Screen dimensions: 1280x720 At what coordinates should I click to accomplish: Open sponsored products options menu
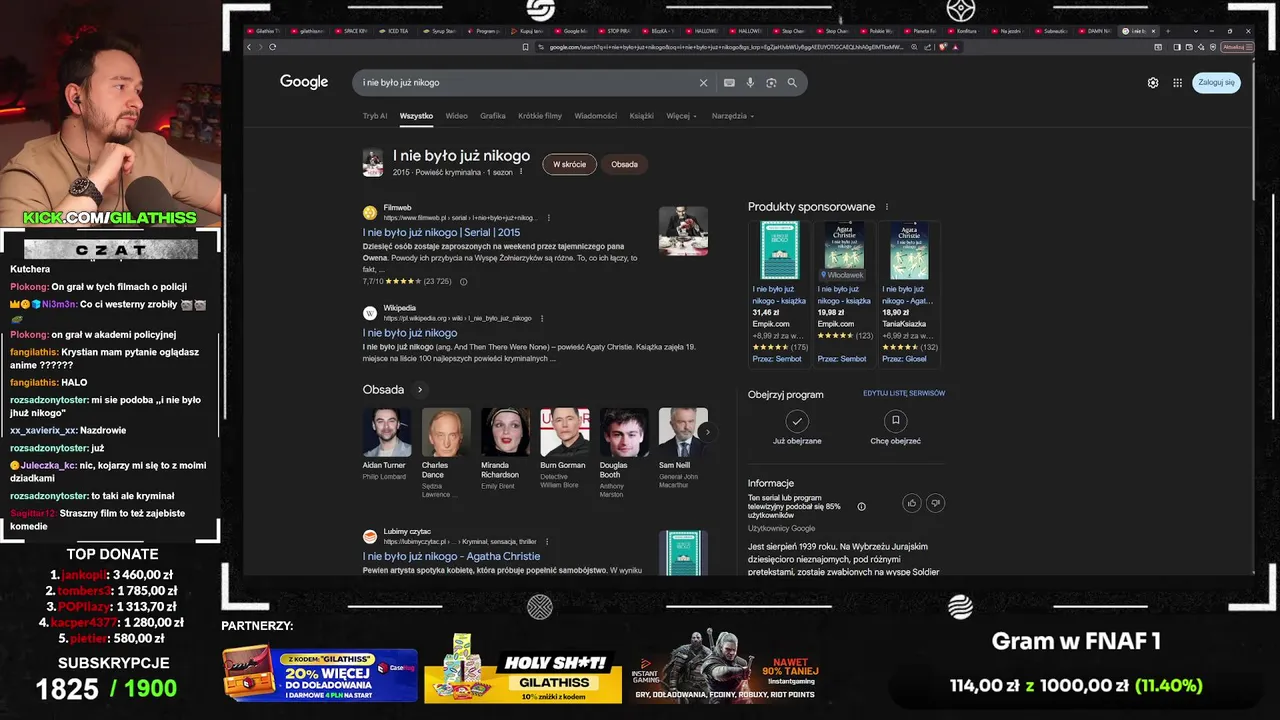[x=886, y=207]
